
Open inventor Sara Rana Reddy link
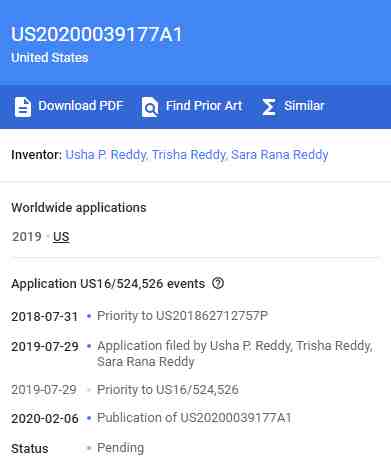pyautogui.click(x=280, y=155)
